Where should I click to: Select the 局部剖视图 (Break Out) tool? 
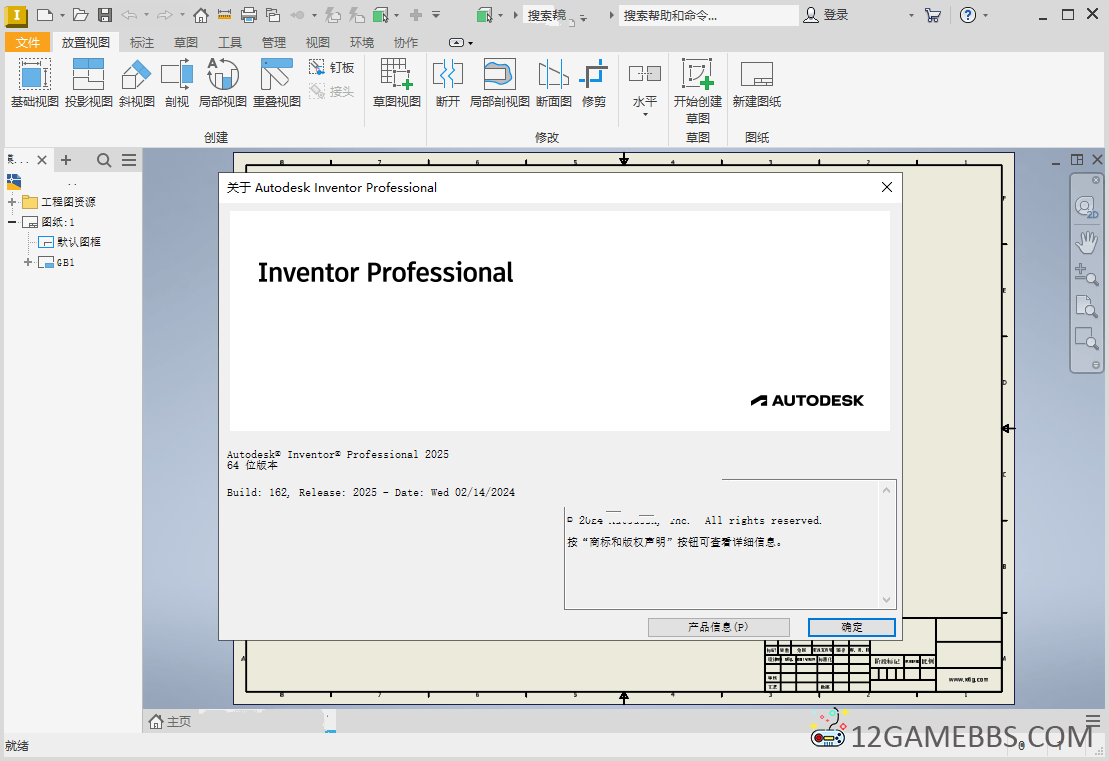499,83
